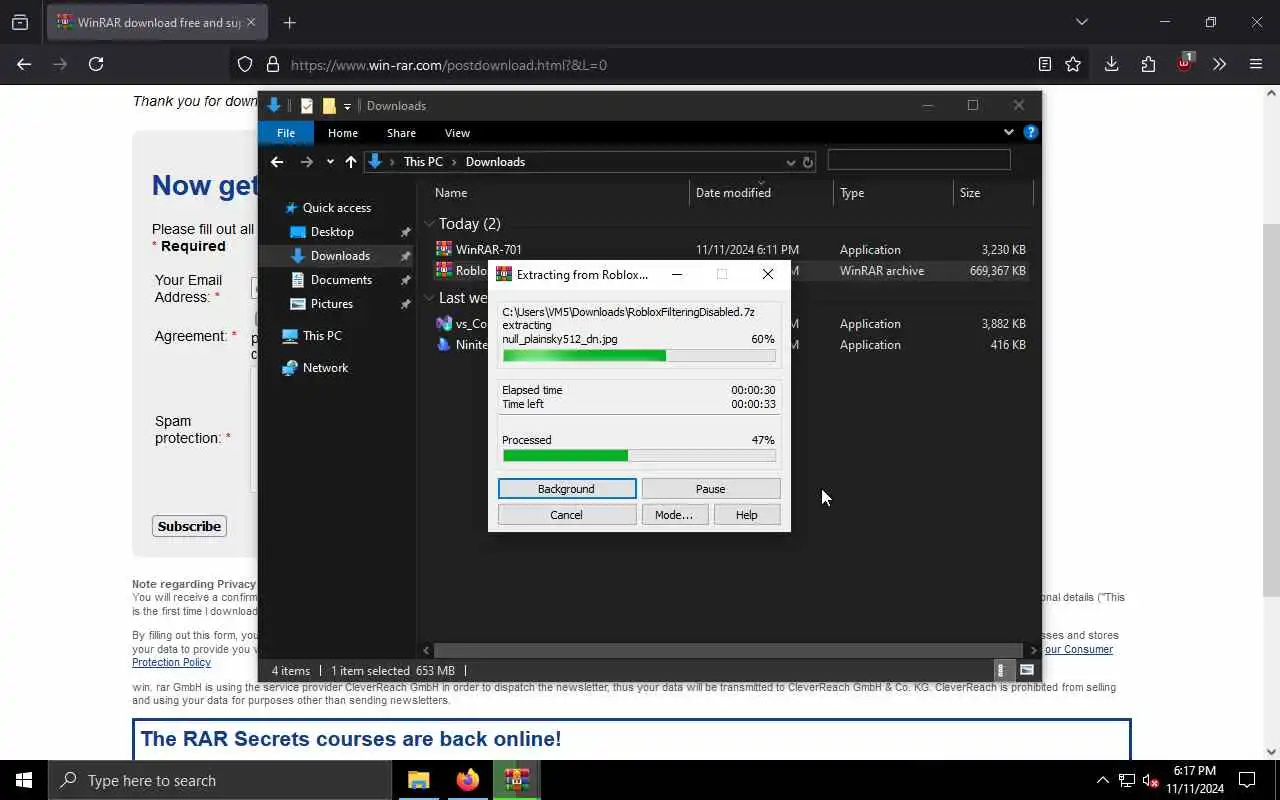Open the browser downloads panel
The width and height of the screenshot is (1280, 800).
(x=1111, y=64)
